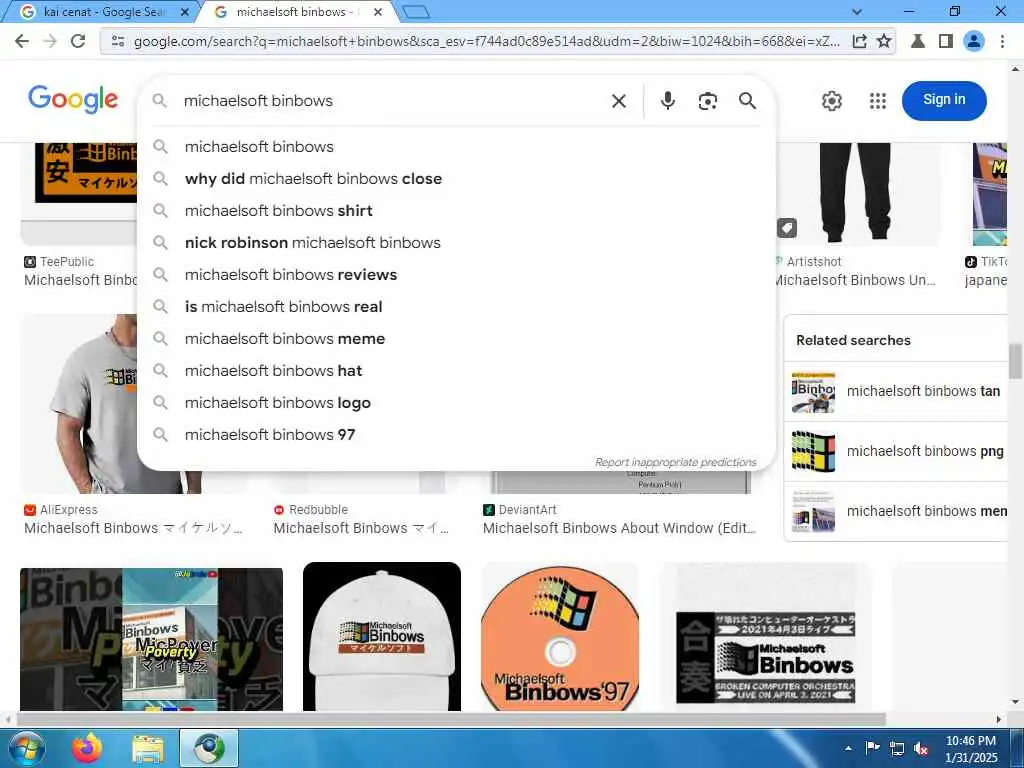Open the TeePublic Michaelsoft Binbows result

80,280
